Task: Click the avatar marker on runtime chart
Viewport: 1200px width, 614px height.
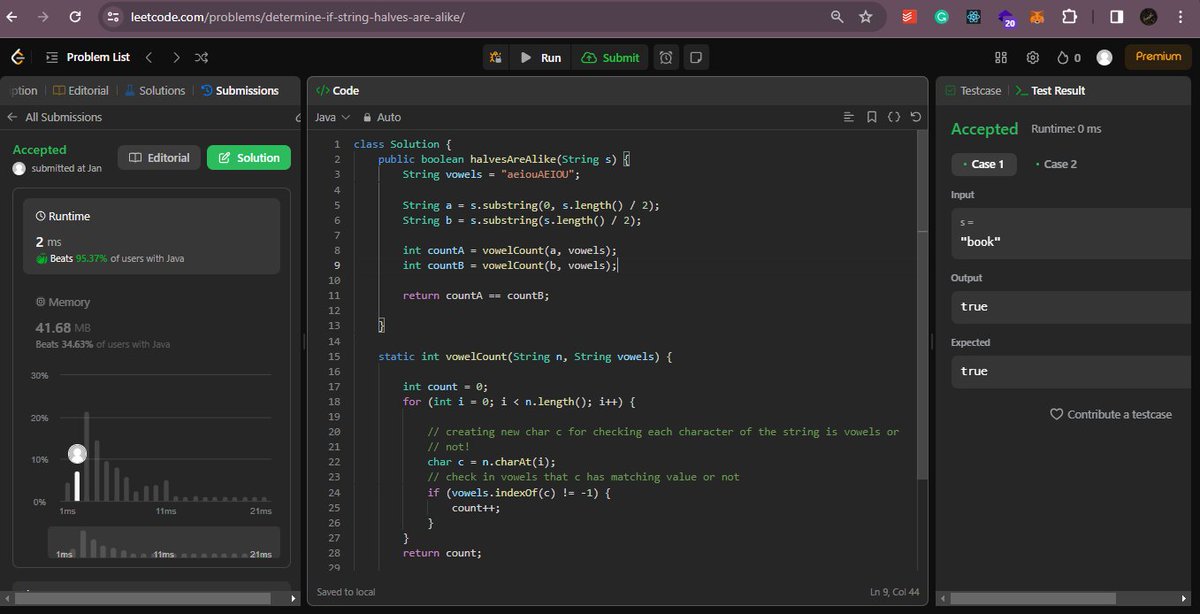Action: coord(77,454)
